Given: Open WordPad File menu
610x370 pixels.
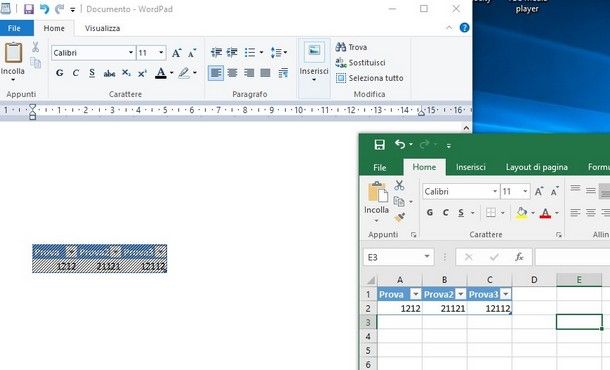Looking at the screenshot, I should point(14,28).
